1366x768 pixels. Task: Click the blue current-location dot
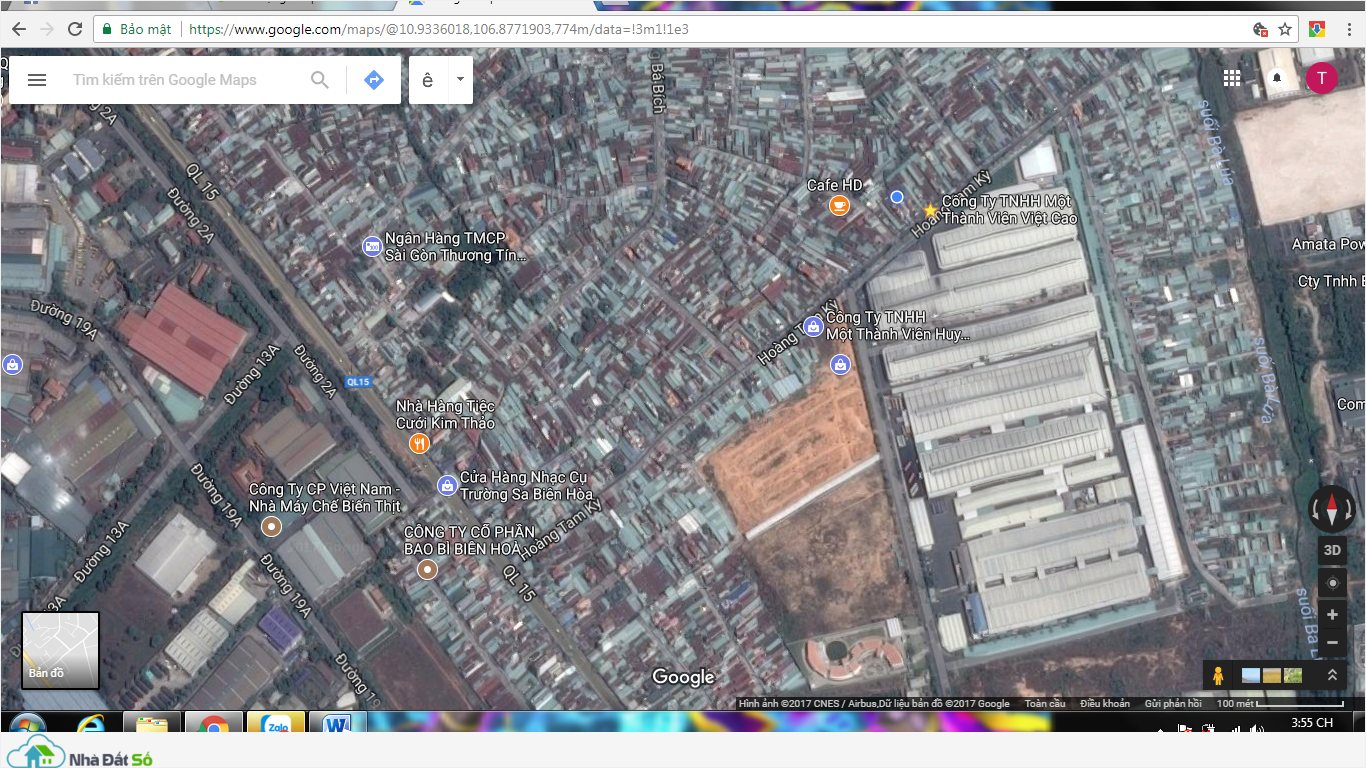897,197
